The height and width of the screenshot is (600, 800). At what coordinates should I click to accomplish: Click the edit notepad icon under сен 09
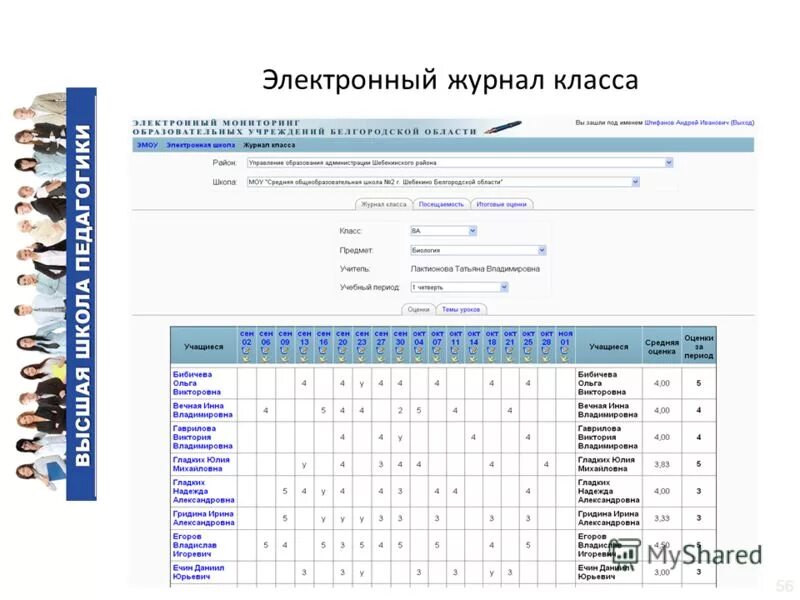pos(285,351)
